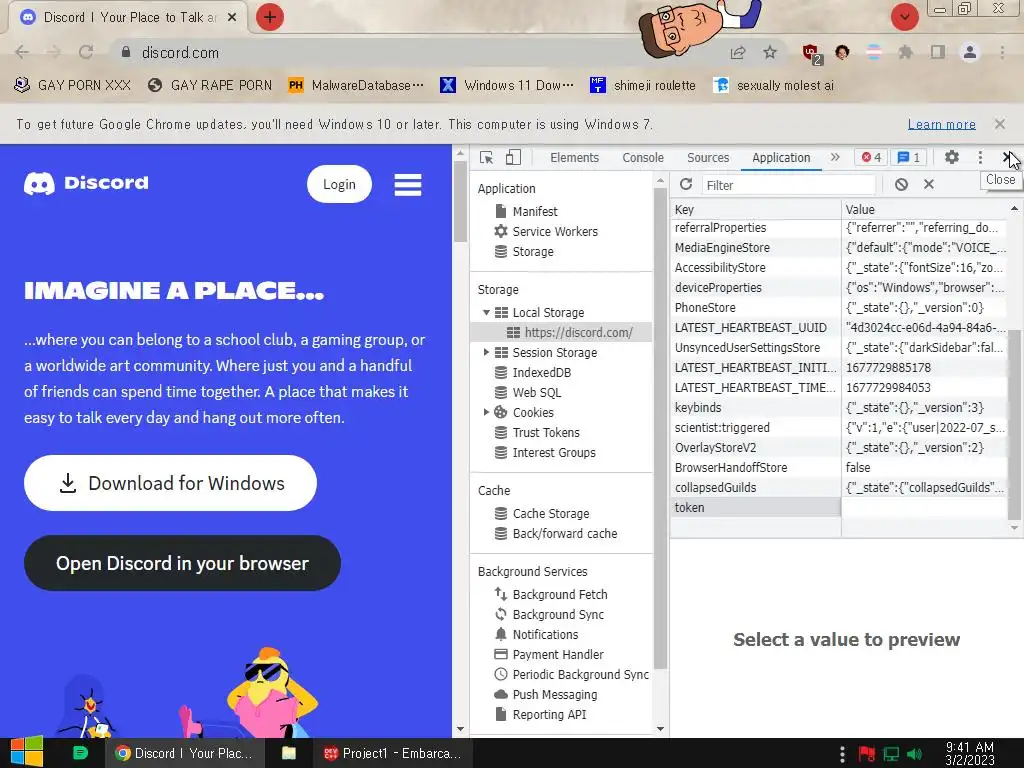
Task: Click the discord.com address bar
Action: click(418, 52)
